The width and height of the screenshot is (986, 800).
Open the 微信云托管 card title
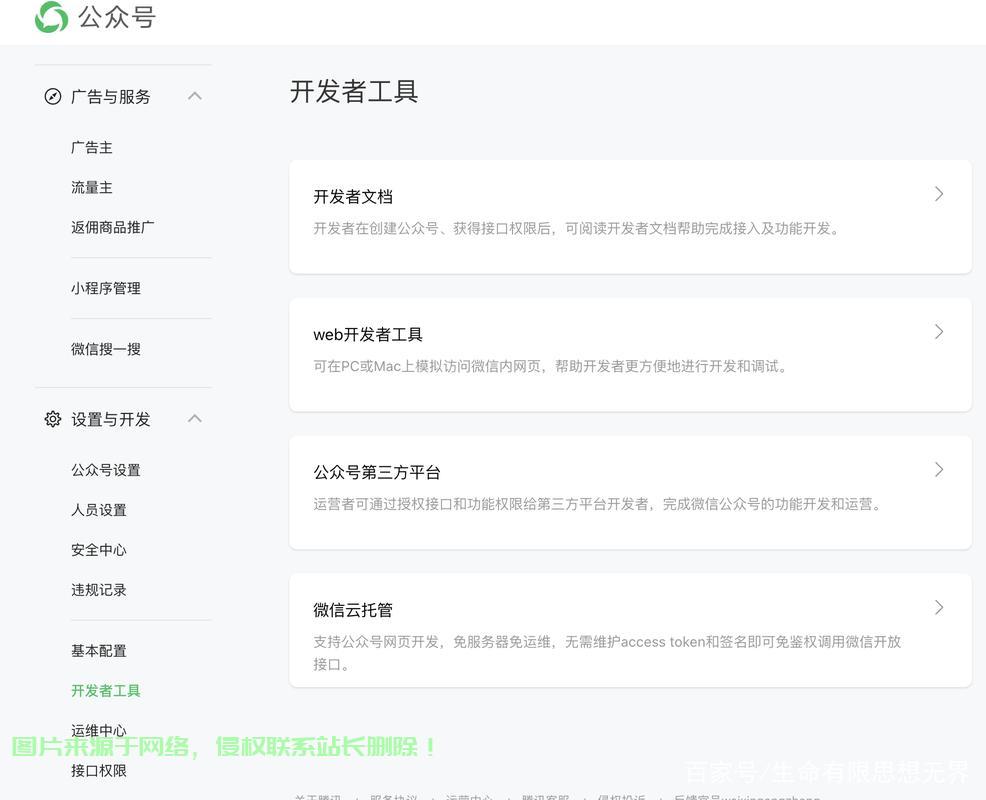353,610
